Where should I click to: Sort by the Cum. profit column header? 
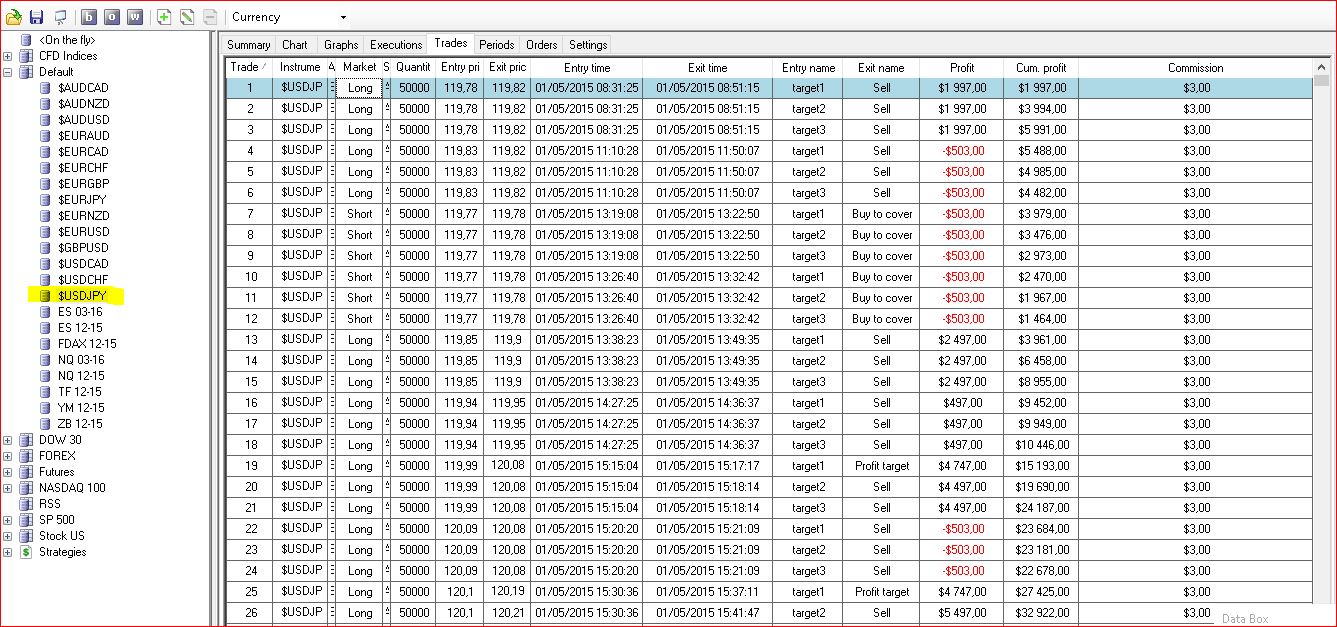point(1041,68)
